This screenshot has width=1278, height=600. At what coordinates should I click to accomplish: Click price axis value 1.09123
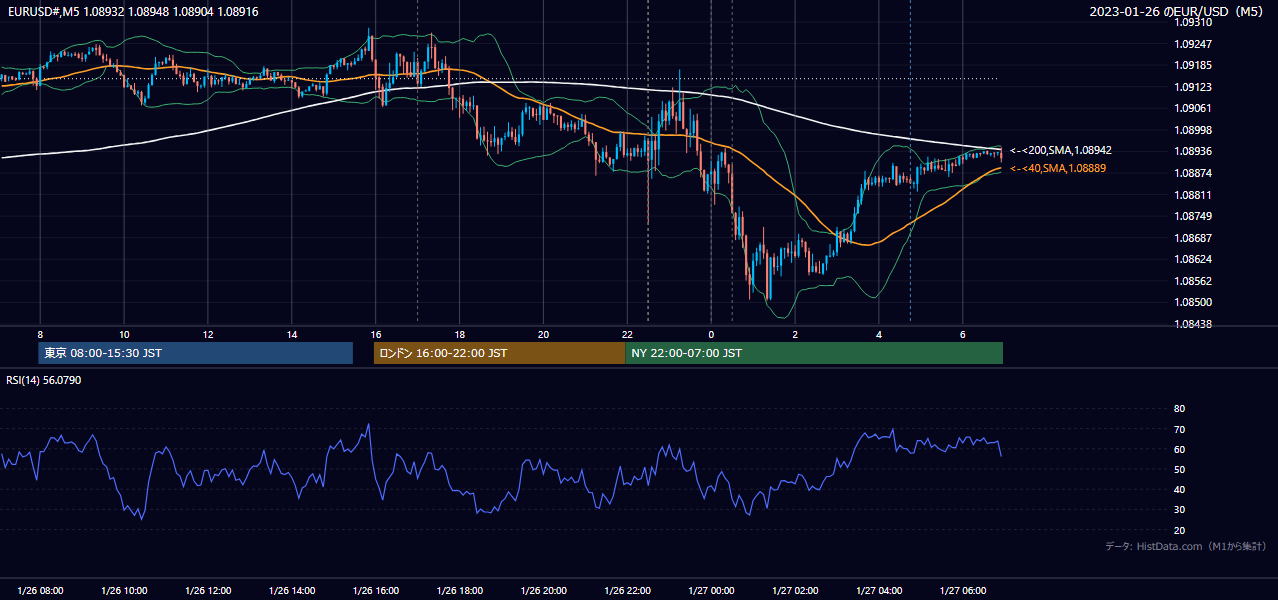[1193, 87]
